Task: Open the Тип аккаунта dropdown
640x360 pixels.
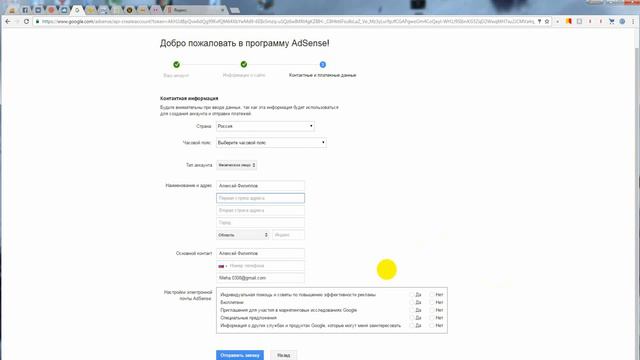Action: (x=236, y=165)
